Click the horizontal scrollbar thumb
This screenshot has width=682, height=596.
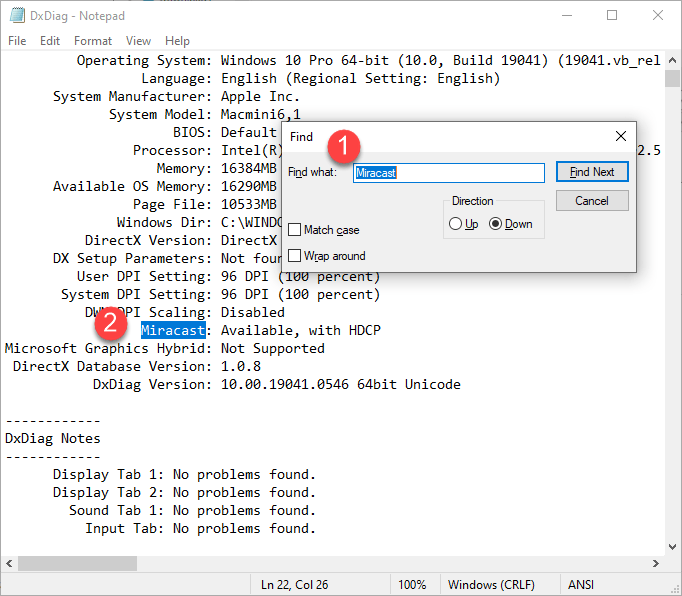[77, 564]
